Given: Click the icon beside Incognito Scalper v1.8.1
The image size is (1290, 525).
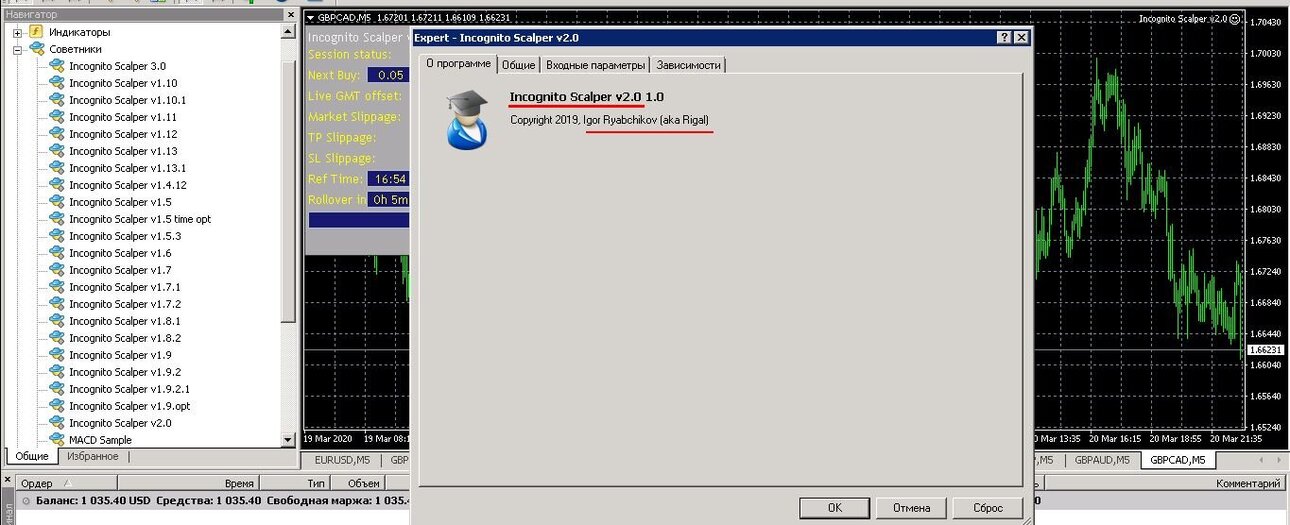Looking at the screenshot, I should point(58,321).
